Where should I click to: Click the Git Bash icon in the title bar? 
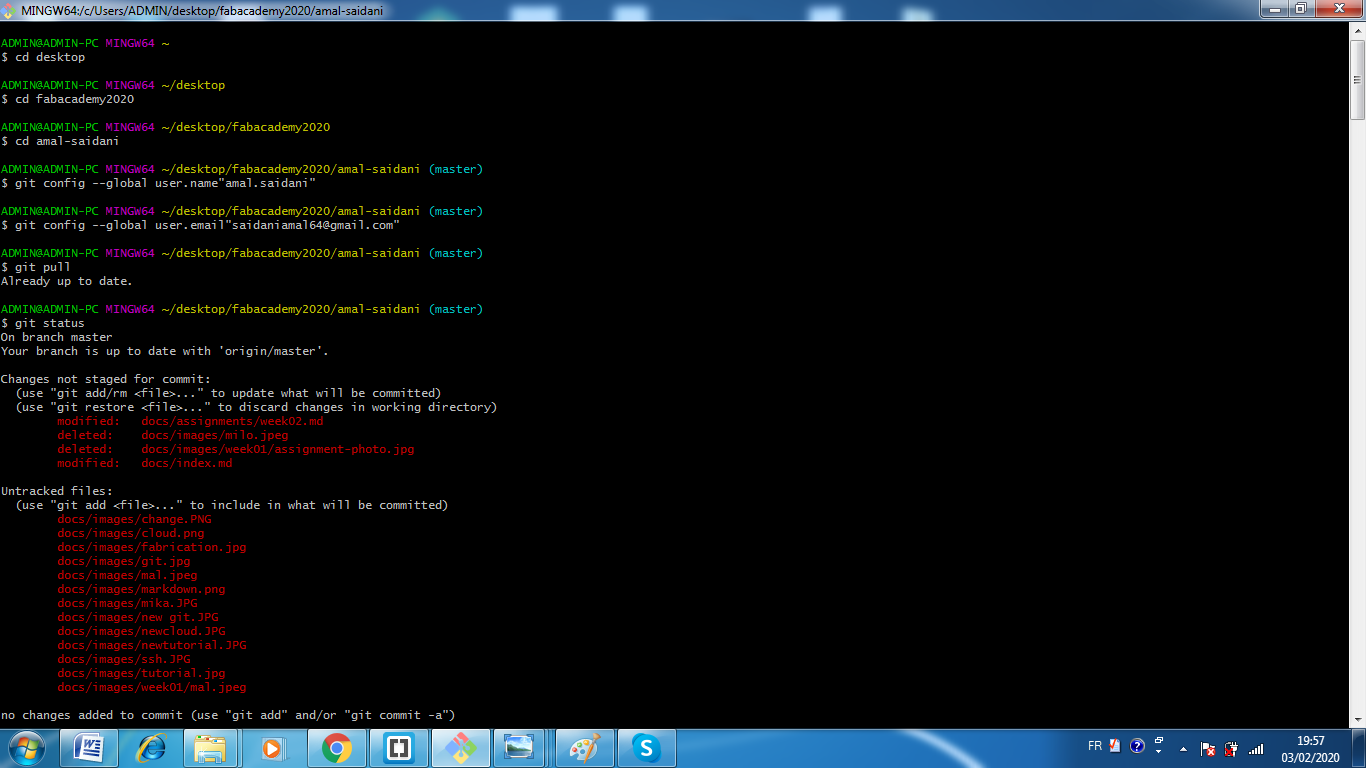click(10, 10)
